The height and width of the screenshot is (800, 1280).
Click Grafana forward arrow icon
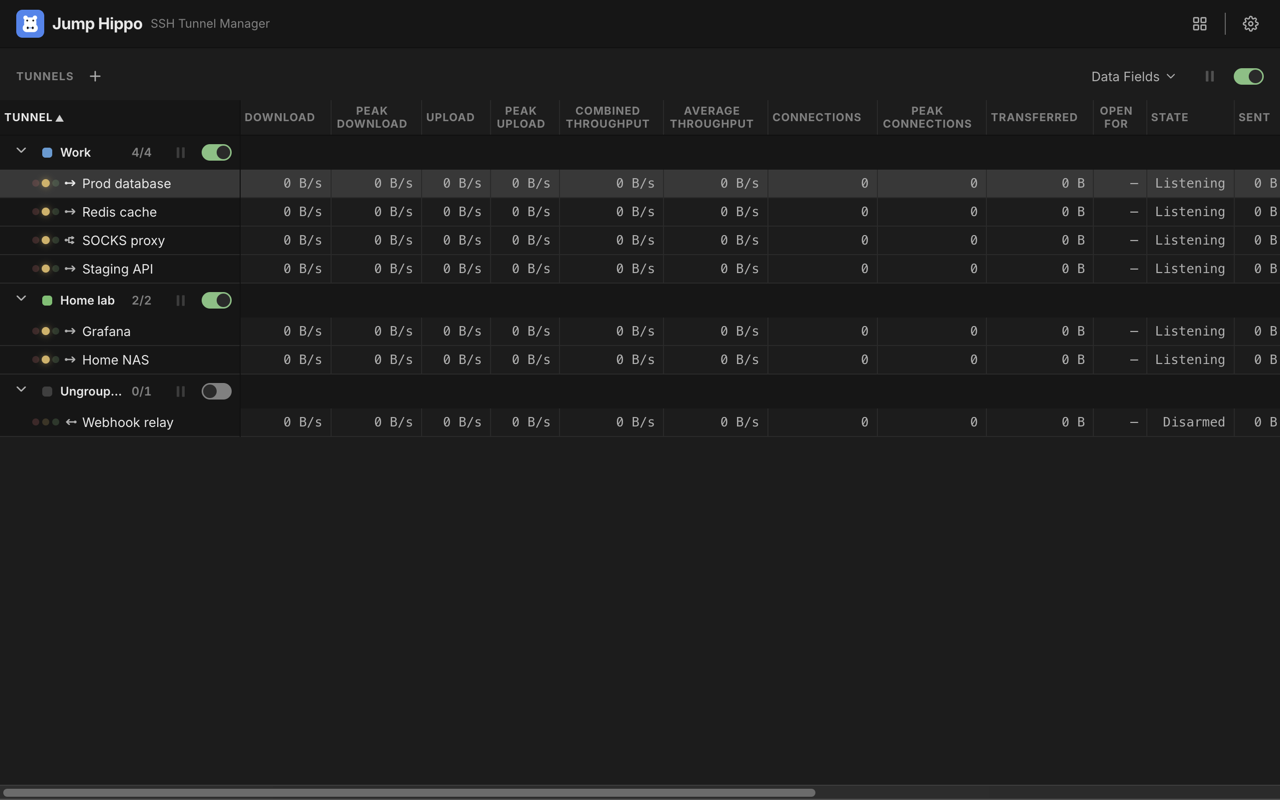pos(70,331)
